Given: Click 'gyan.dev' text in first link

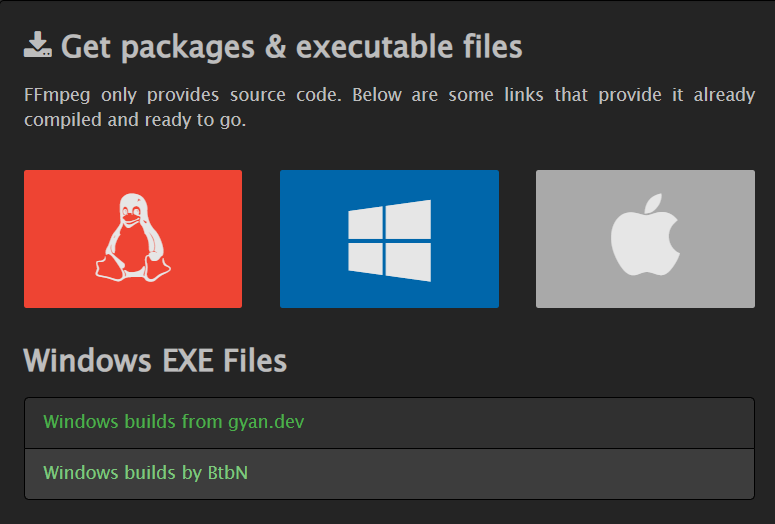Looking at the screenshot, I should tap(266, 423).
